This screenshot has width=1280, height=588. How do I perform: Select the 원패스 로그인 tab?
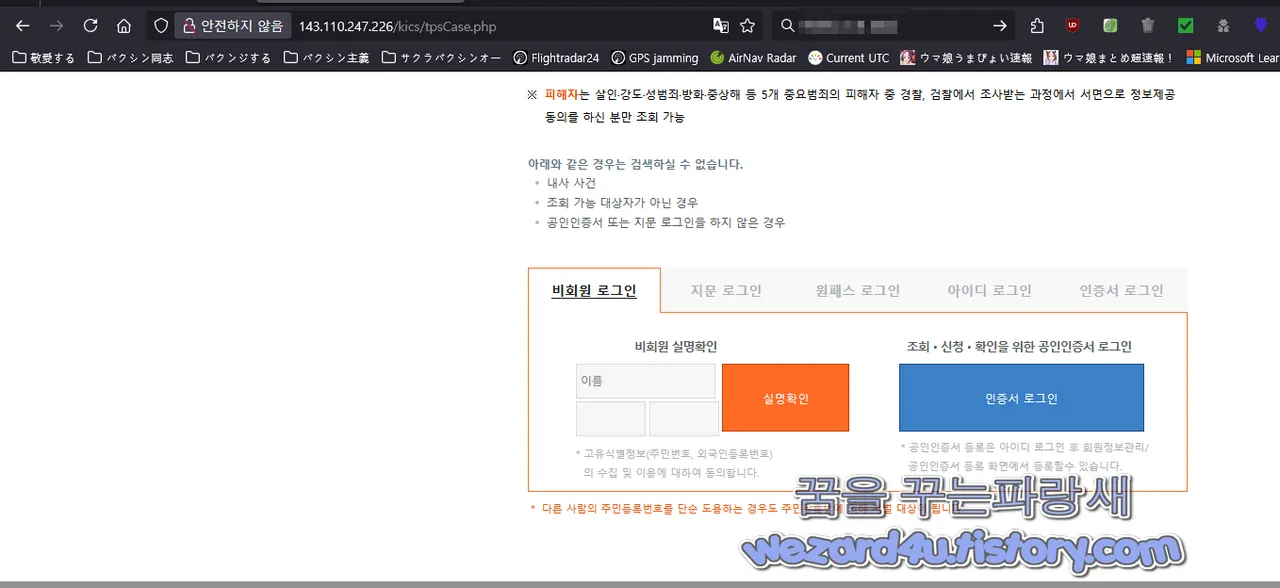[x=857, y=290]
